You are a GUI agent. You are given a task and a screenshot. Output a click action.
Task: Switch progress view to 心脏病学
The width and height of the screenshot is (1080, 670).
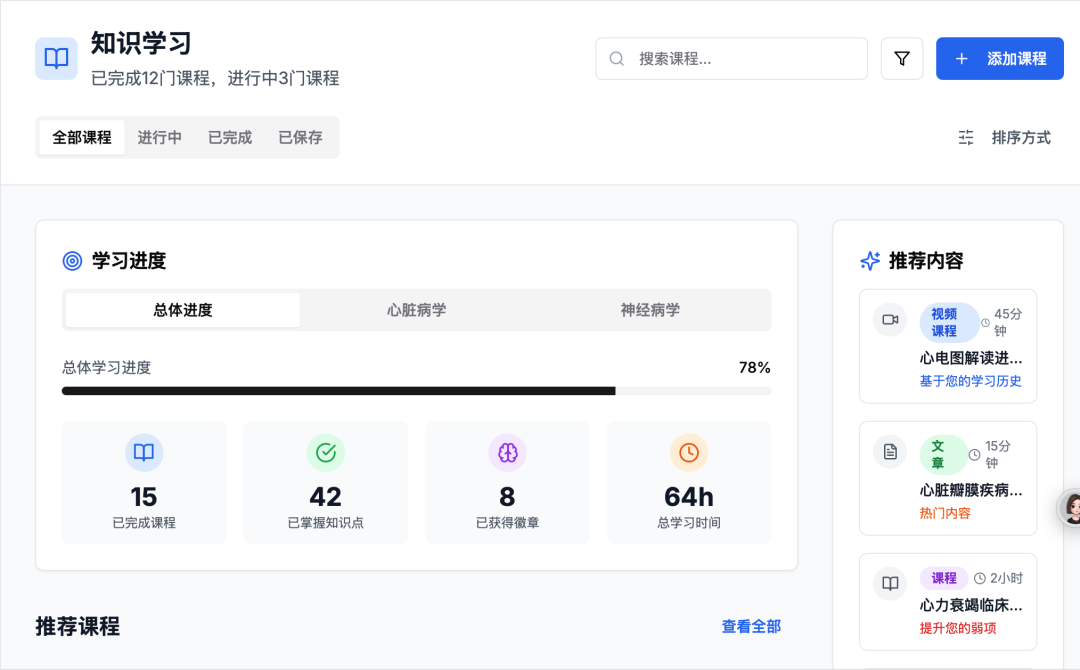417,310
